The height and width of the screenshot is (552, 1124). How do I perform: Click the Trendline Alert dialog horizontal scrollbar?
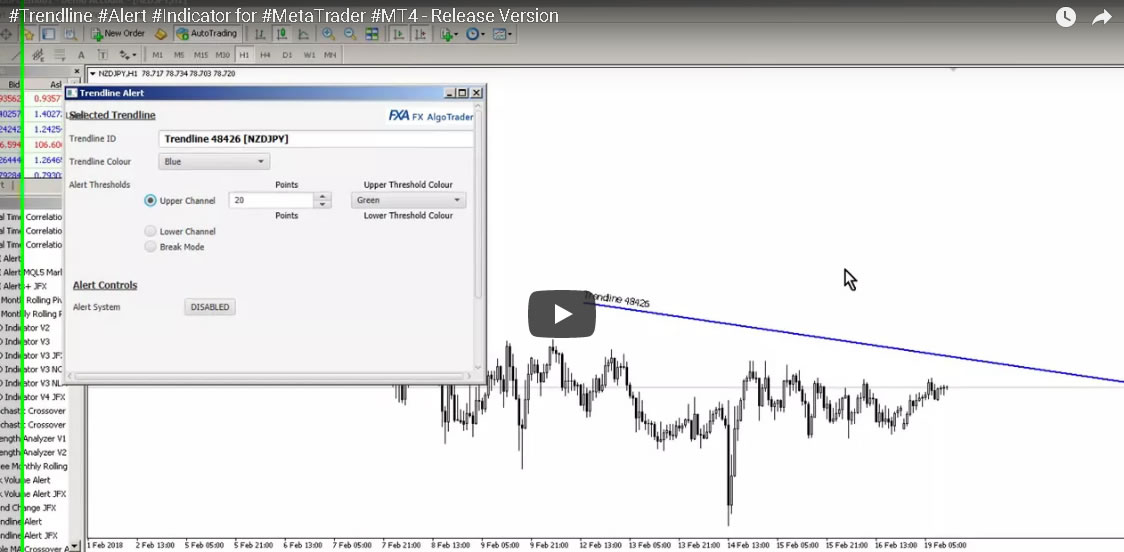click(269, 376)
